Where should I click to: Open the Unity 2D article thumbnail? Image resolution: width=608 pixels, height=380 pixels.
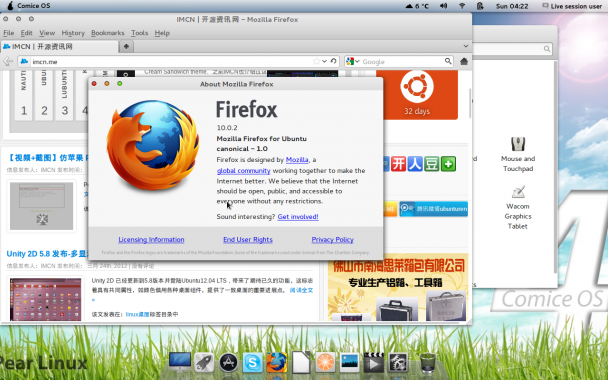[45, 299]
